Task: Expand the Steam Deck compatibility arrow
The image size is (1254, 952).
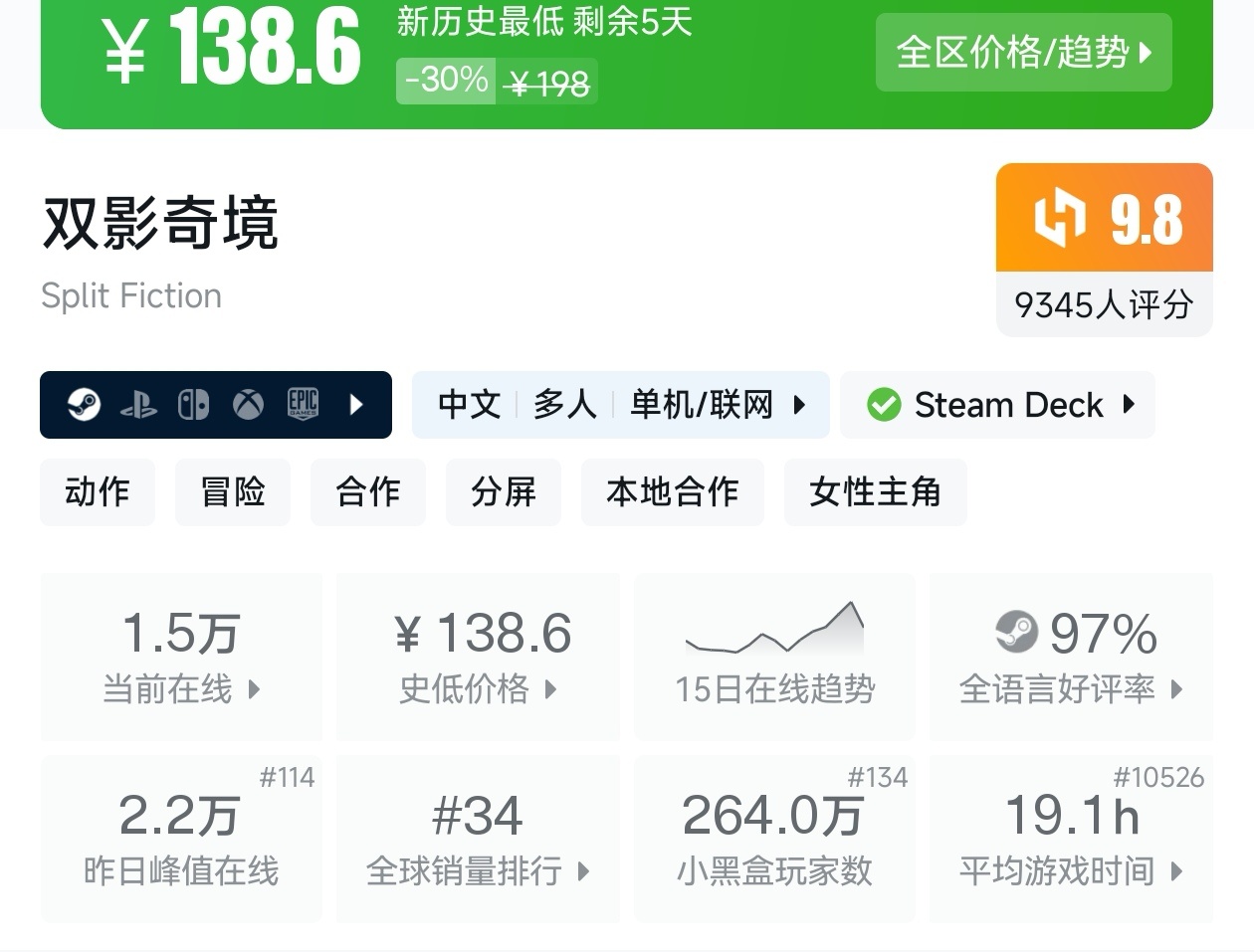Action: [x=1129, y=404]
